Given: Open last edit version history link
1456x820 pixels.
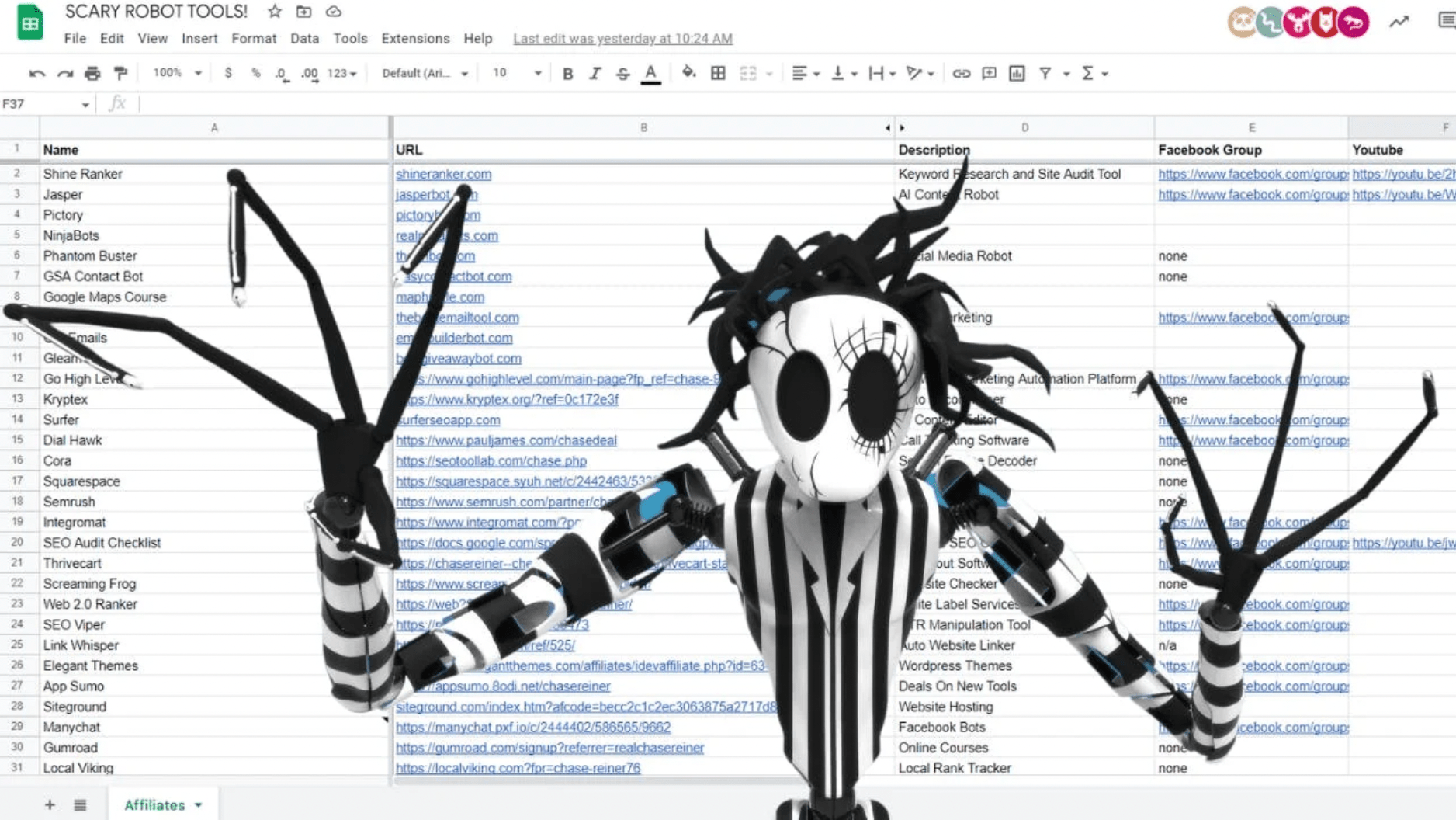Looking at the screenshot, I should (622, 38).
